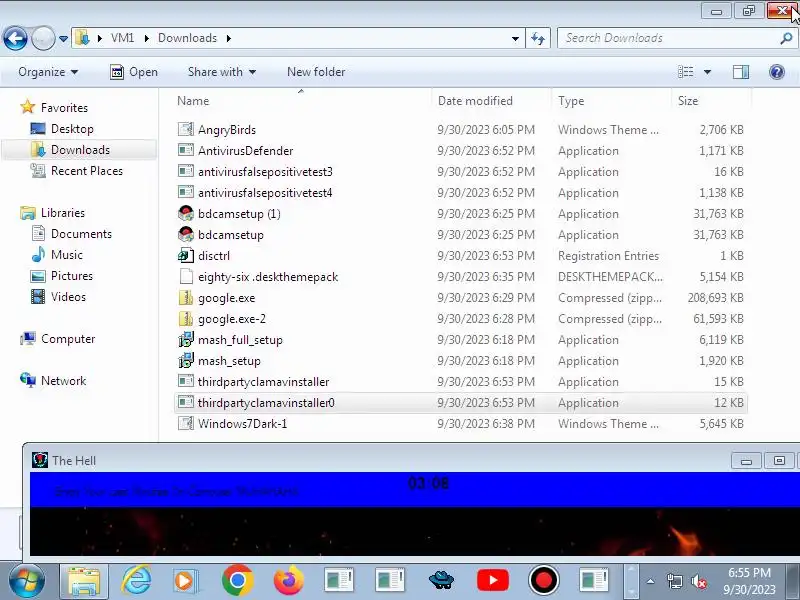Select the AntivirusDefender application icon
This screenshot has width=800, height=600.
point(186,150)
